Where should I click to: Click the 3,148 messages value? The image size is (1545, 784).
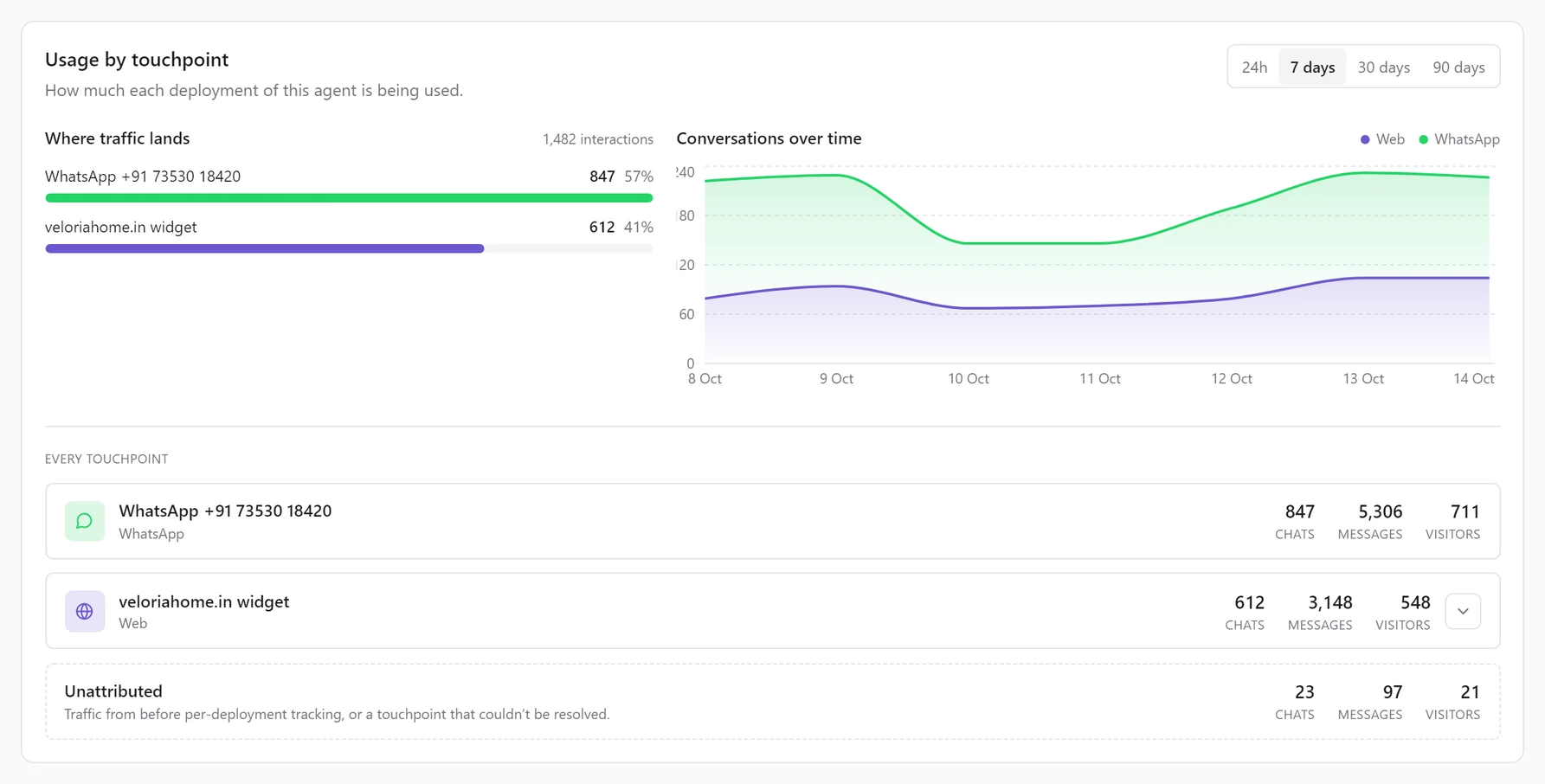pos(1329,602)
